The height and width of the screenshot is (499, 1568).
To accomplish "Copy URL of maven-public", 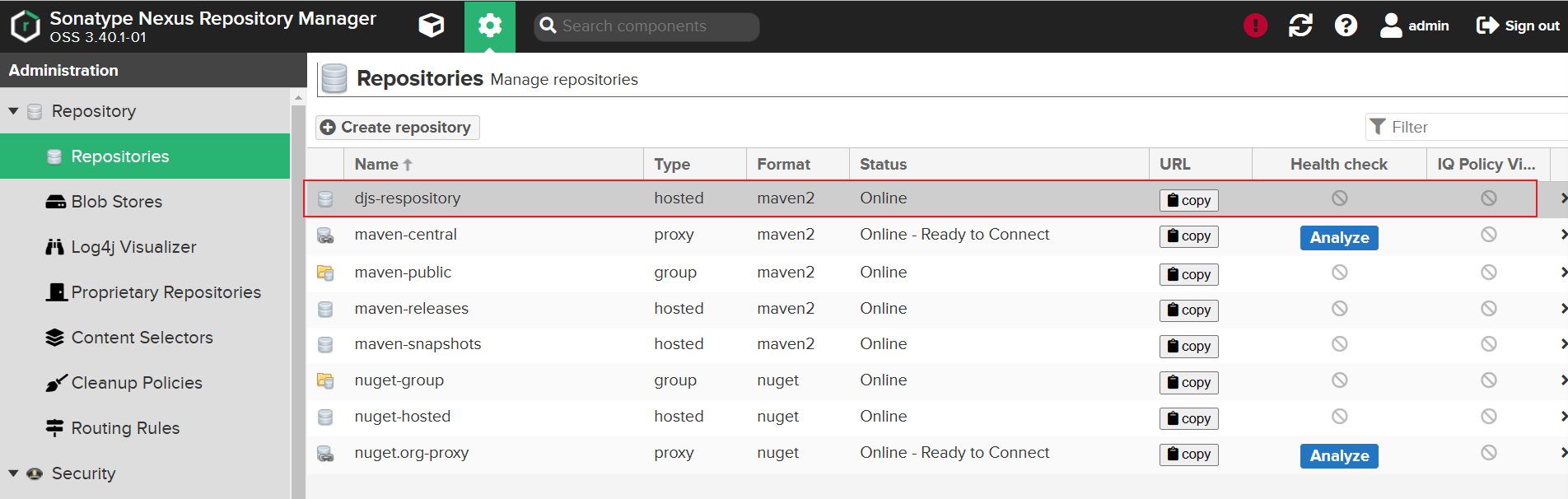I will tap(1188, 274).
